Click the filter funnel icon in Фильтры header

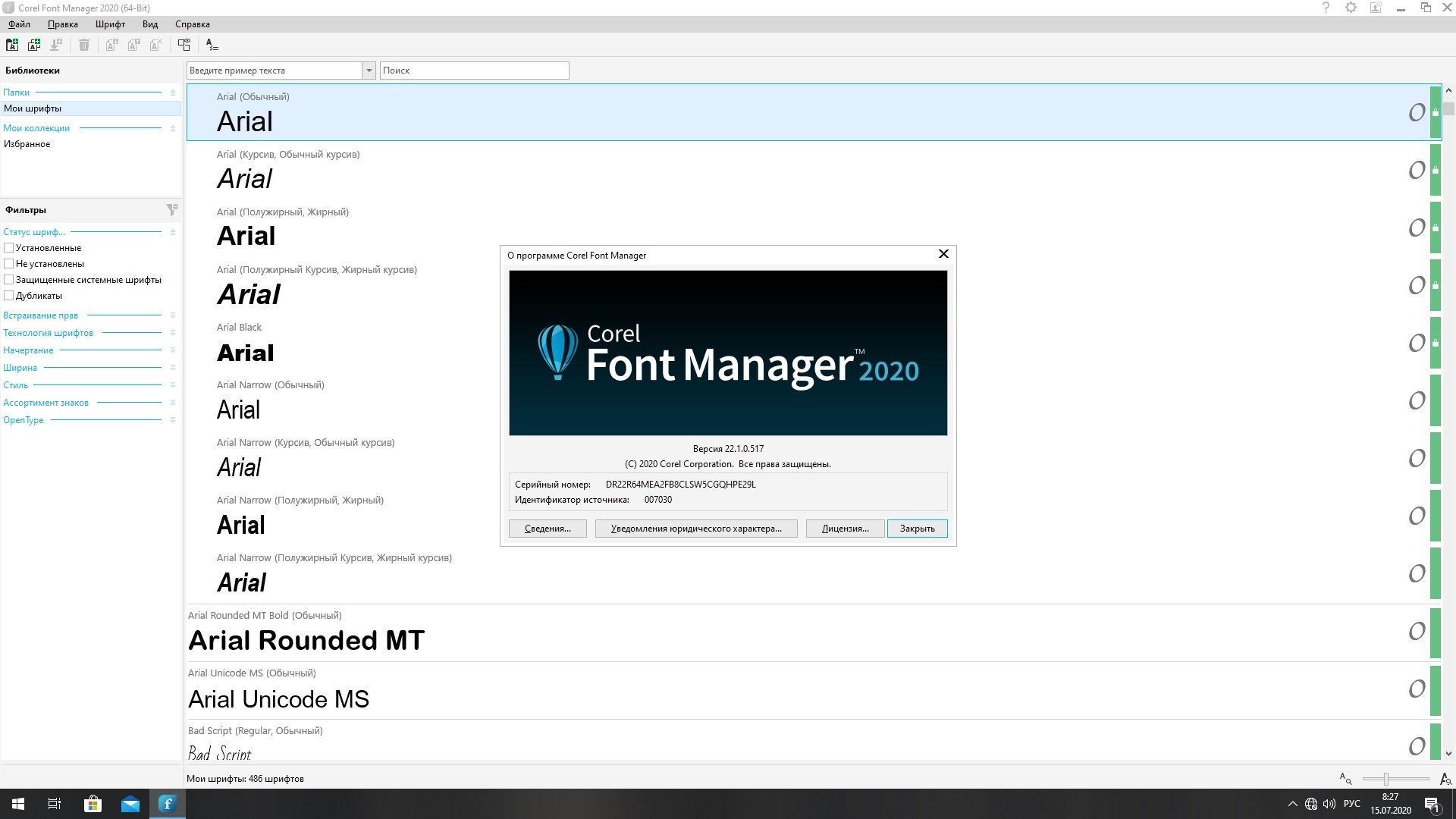172,209
